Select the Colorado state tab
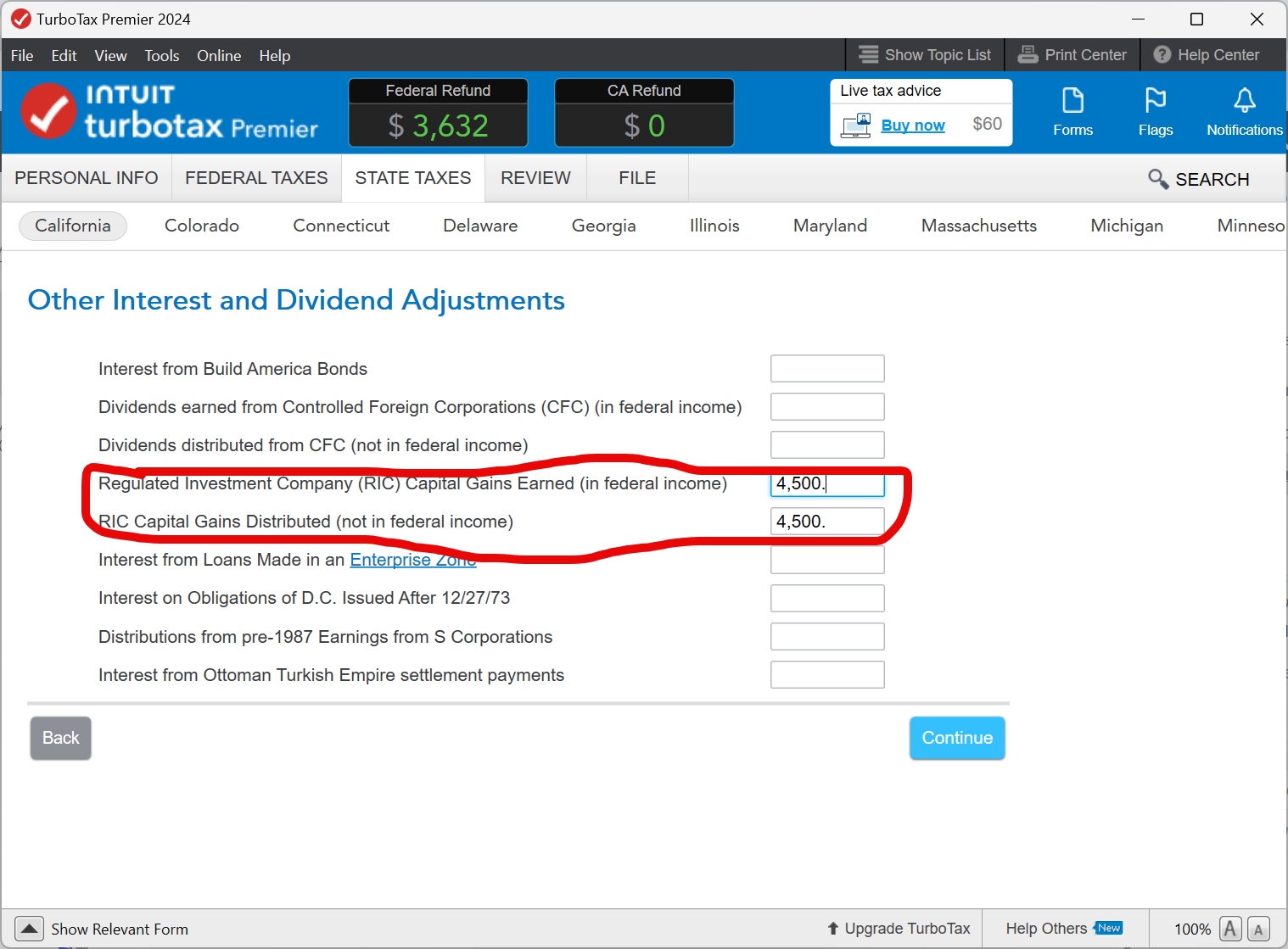The image size is (1288, 949). 202,226
